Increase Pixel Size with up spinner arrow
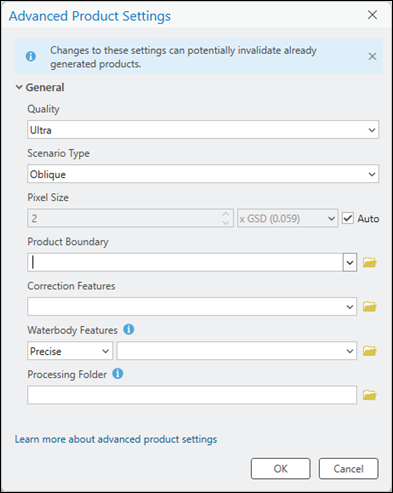This screenshot has height=493, width=393. [226, 214]
